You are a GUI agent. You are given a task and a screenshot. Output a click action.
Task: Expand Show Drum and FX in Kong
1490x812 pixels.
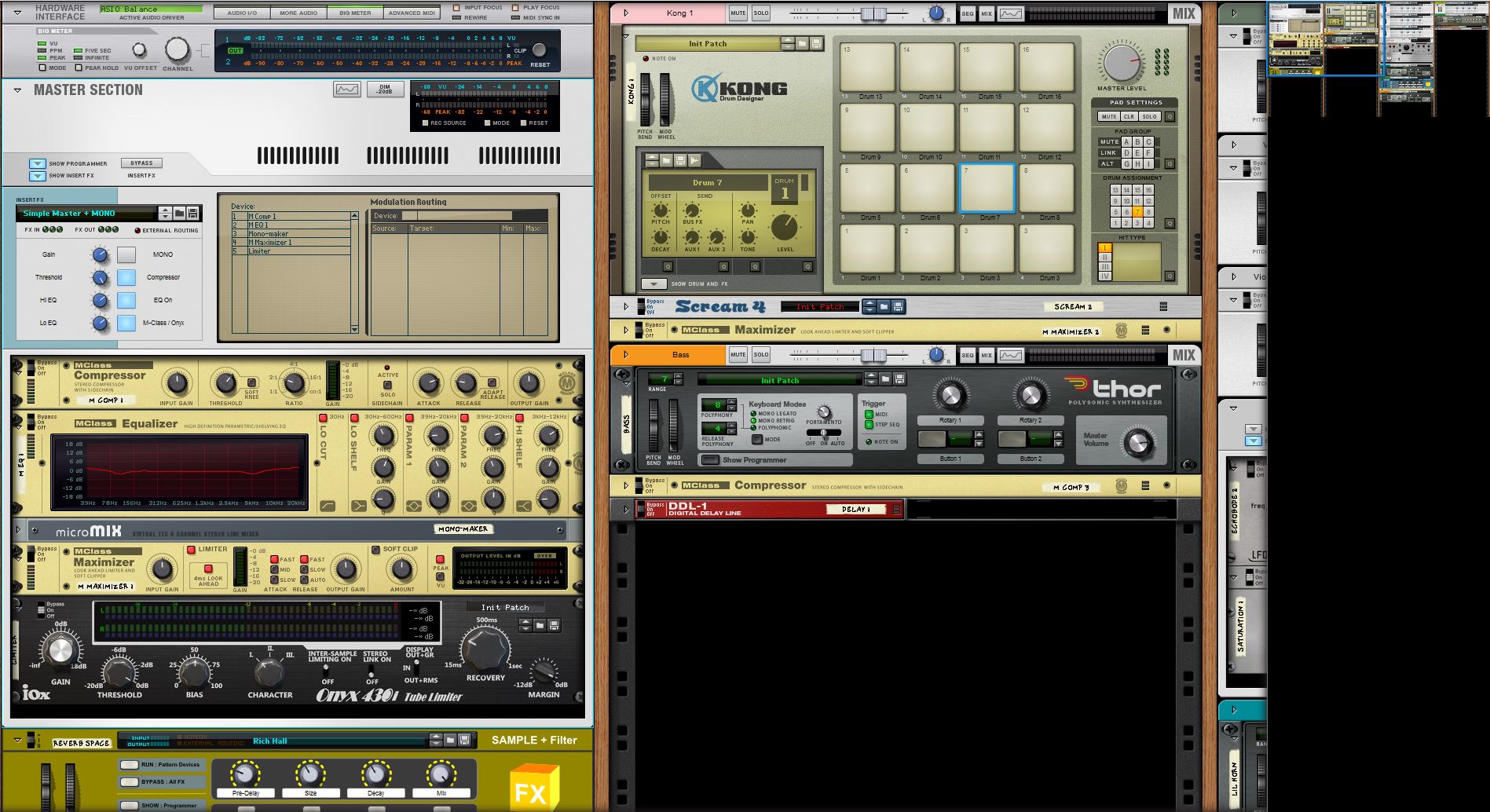coord(653,284)
